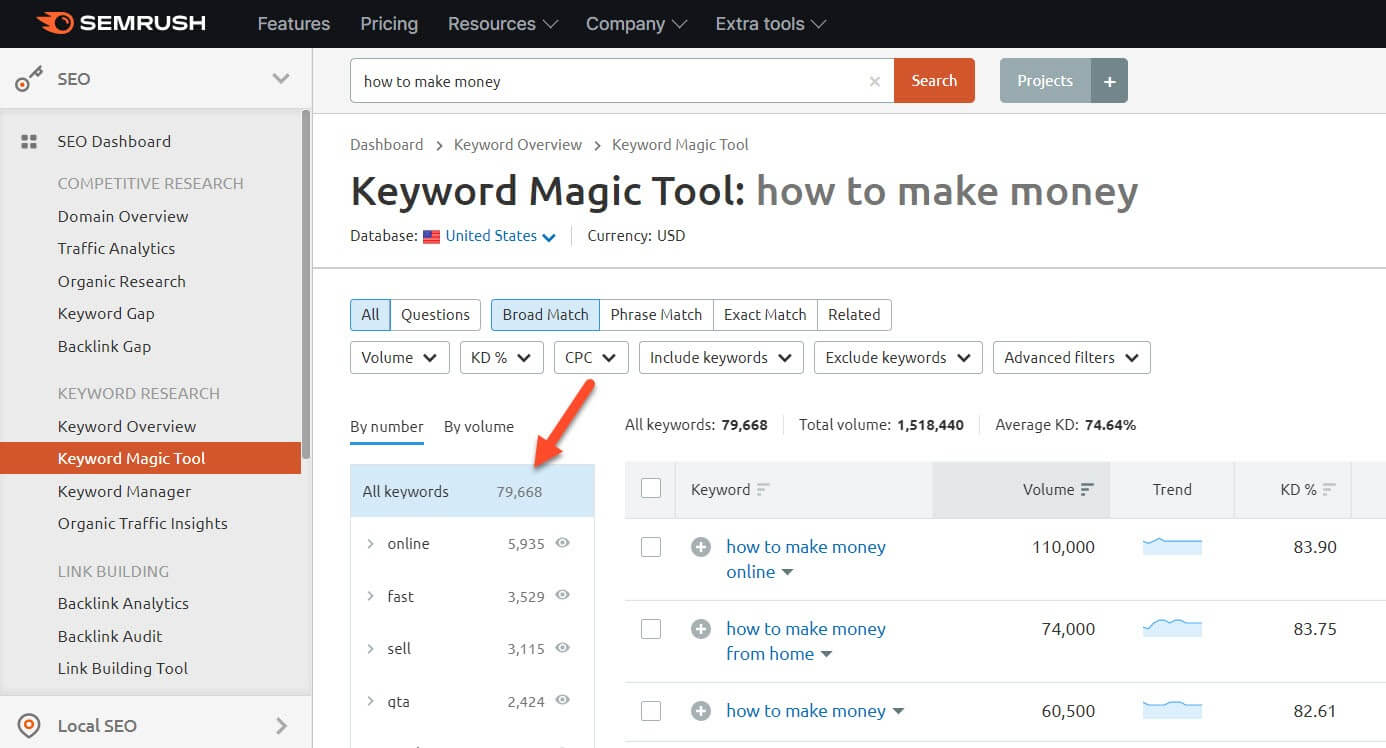Open the KD % filter dropdown
Screen dimensions: 1386x748
click(x=501, y=358)
